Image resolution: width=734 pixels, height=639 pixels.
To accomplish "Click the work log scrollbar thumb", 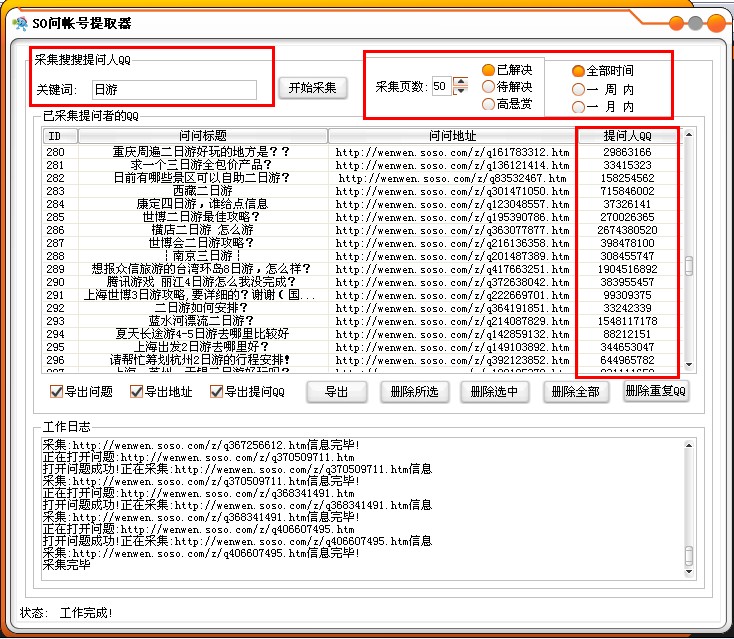I will 689,556.
